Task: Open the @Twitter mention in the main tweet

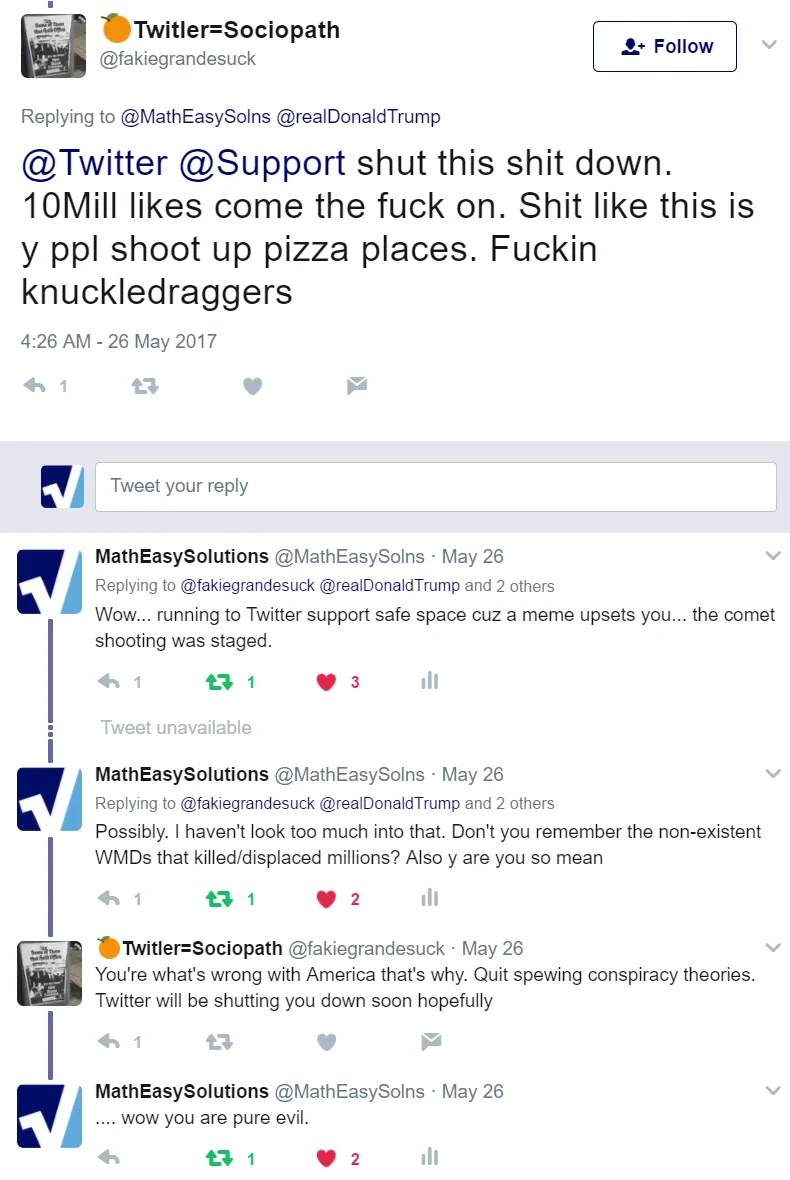Action: click(x=95, y=163)
